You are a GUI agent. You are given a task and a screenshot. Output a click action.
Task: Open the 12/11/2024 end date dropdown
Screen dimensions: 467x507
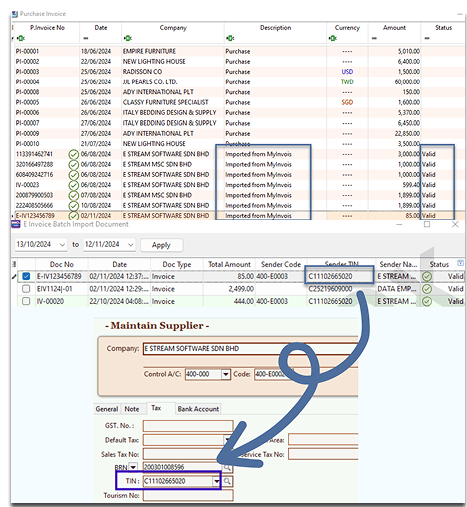tap(131, 245)
